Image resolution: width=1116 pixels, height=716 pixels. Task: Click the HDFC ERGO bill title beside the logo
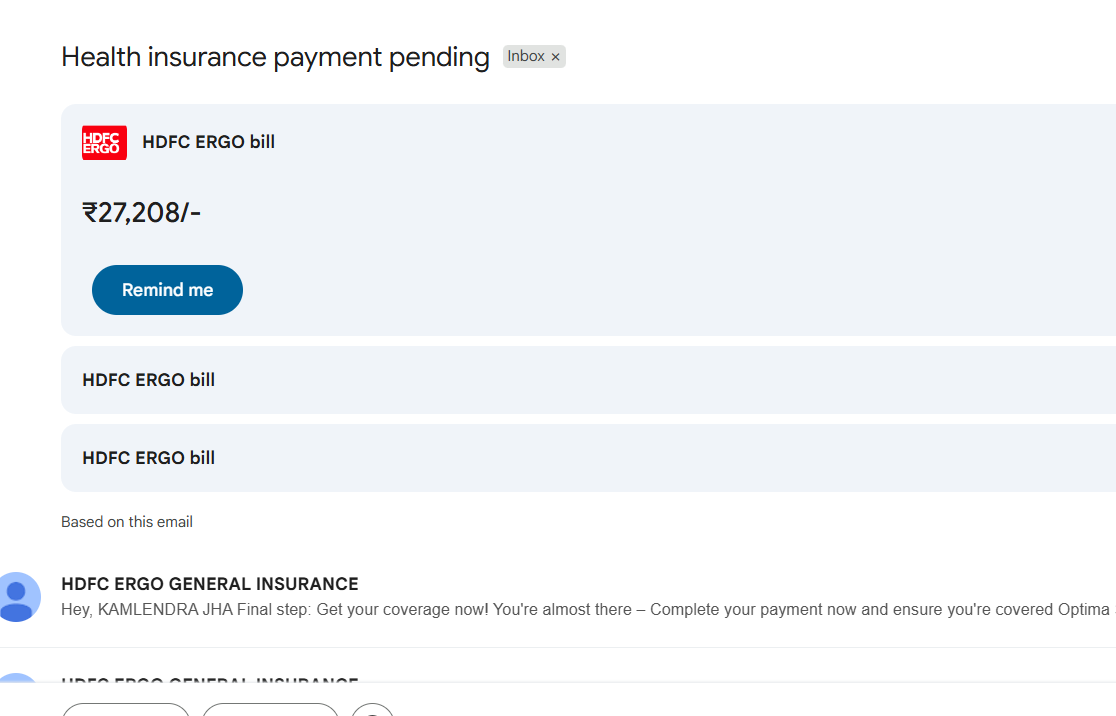click(209, 142)
